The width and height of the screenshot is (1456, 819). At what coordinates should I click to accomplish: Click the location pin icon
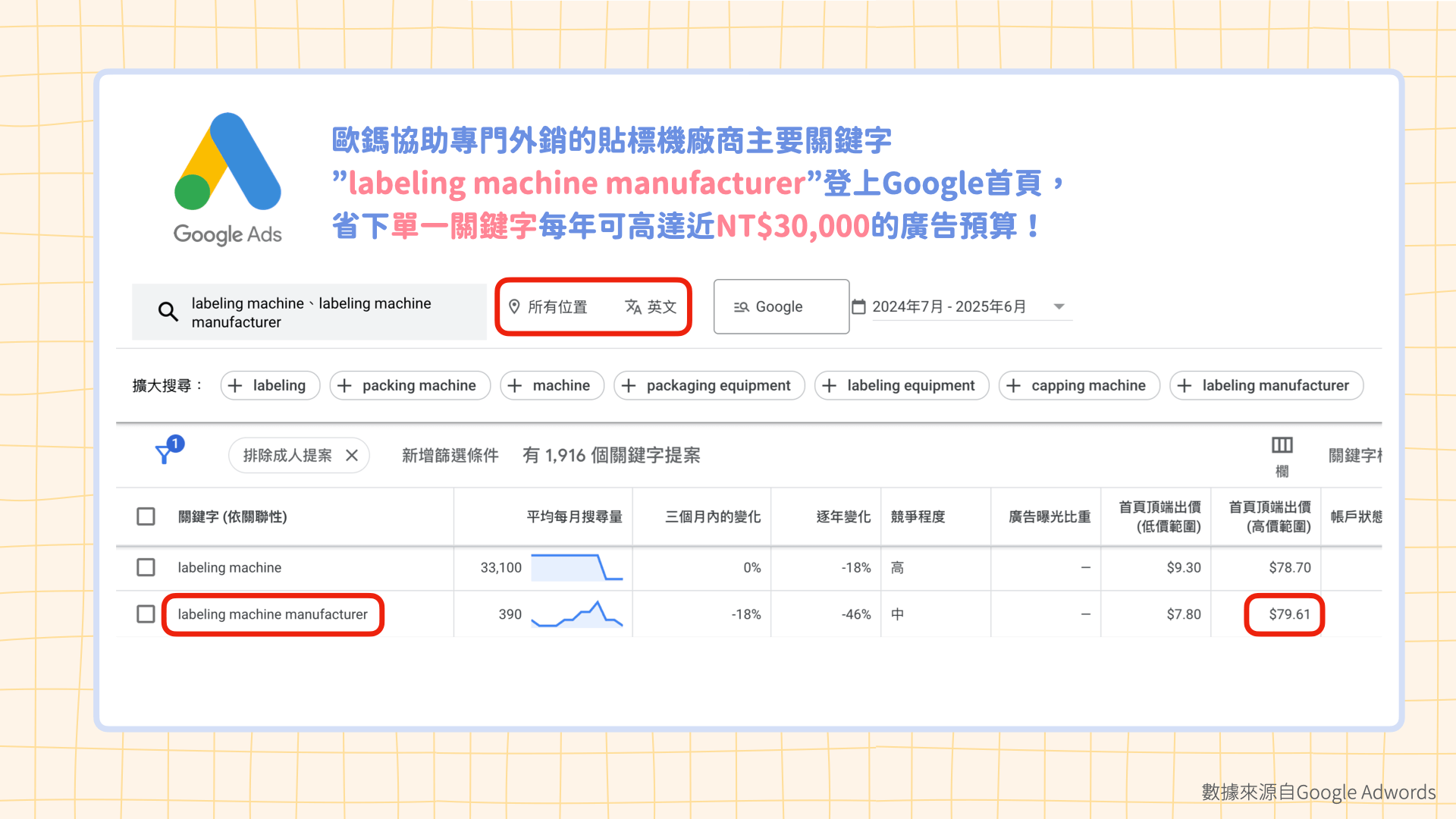pyautogui.click(x=514, y=306)
